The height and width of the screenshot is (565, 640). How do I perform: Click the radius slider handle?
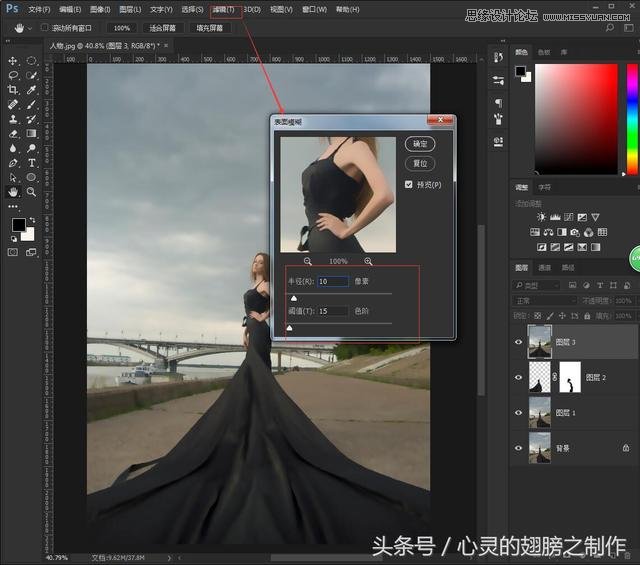click(x=293, y=298)
